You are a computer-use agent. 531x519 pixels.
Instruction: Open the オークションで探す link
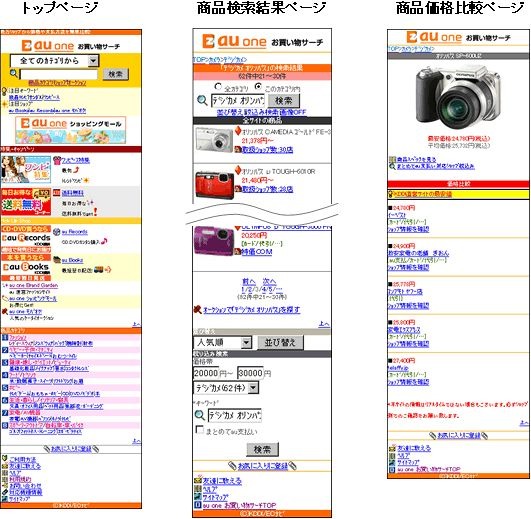tap(251, 309)
